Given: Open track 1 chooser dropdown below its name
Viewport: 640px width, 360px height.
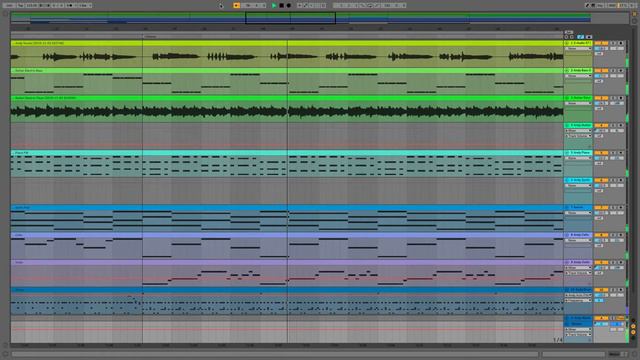Looking at the screenshot, I should coord(578,49).
